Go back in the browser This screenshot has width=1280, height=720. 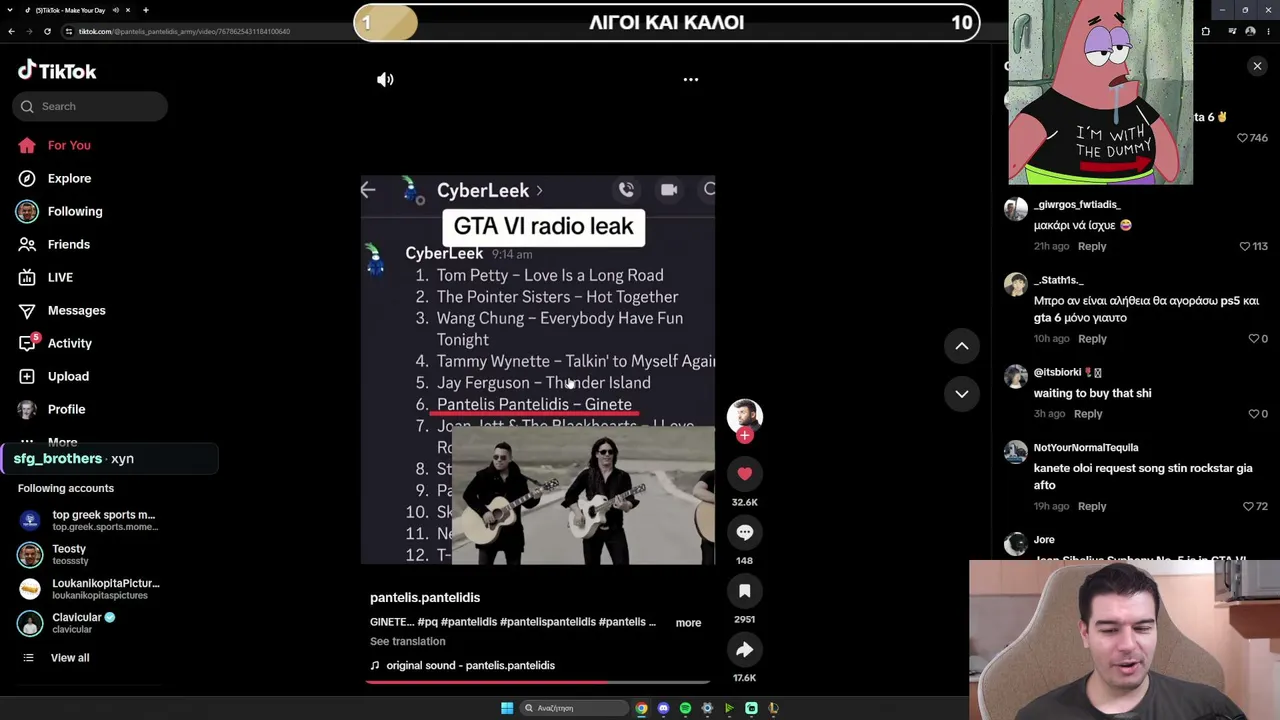pyautogui.click(x=11, y=31)
